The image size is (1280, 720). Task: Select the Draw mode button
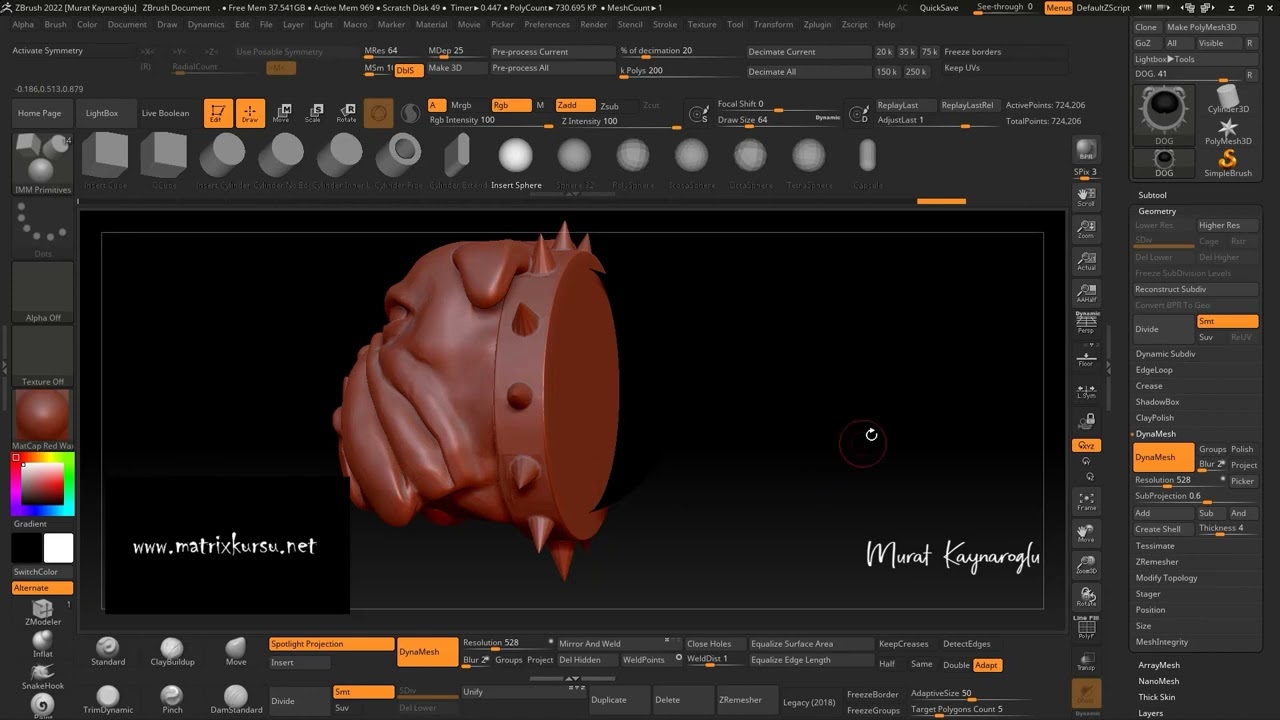[249, 113]
